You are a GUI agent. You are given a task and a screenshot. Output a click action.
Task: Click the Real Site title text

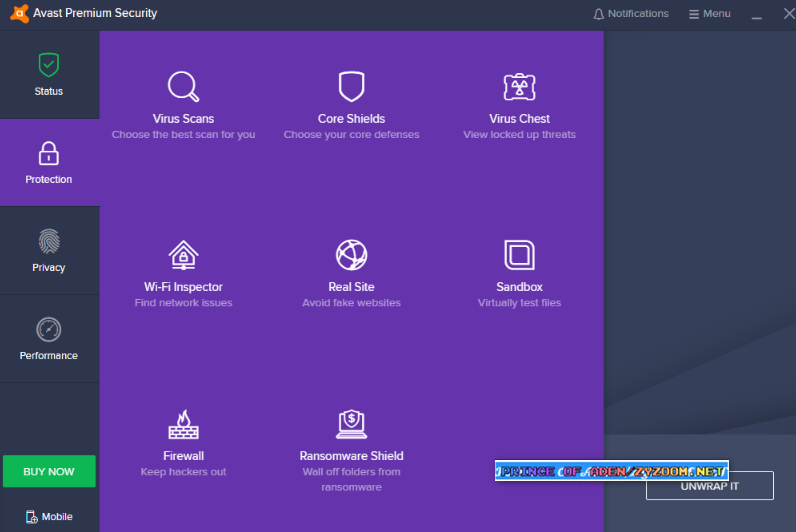pos(351,287)
